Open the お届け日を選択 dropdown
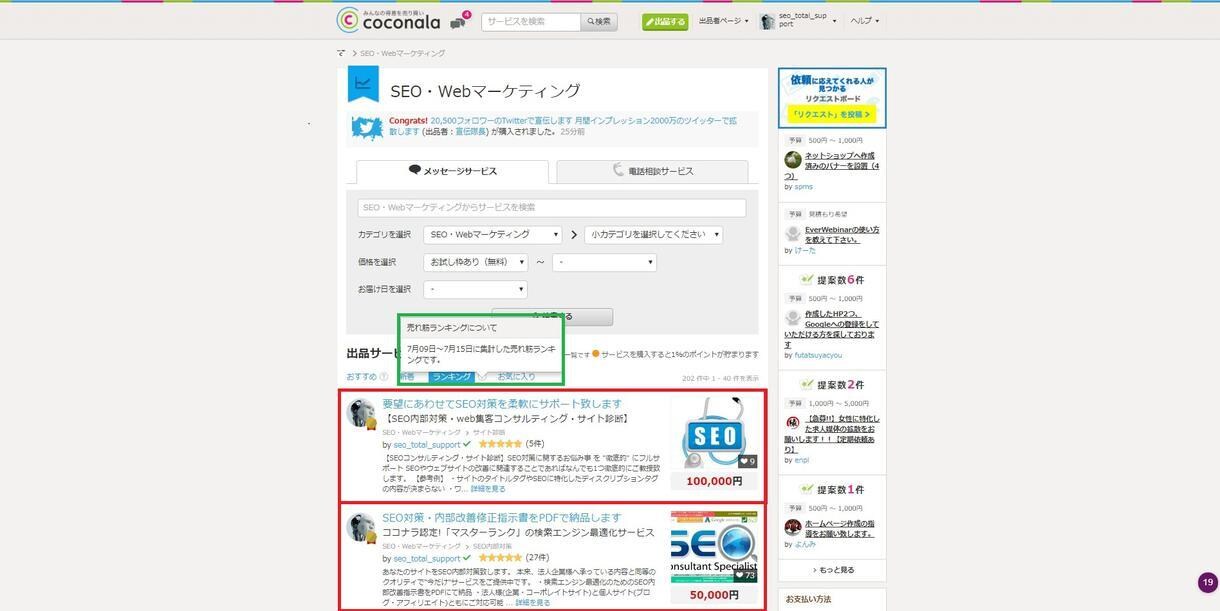Screen dimensions: 1220x611 (476, 289)
